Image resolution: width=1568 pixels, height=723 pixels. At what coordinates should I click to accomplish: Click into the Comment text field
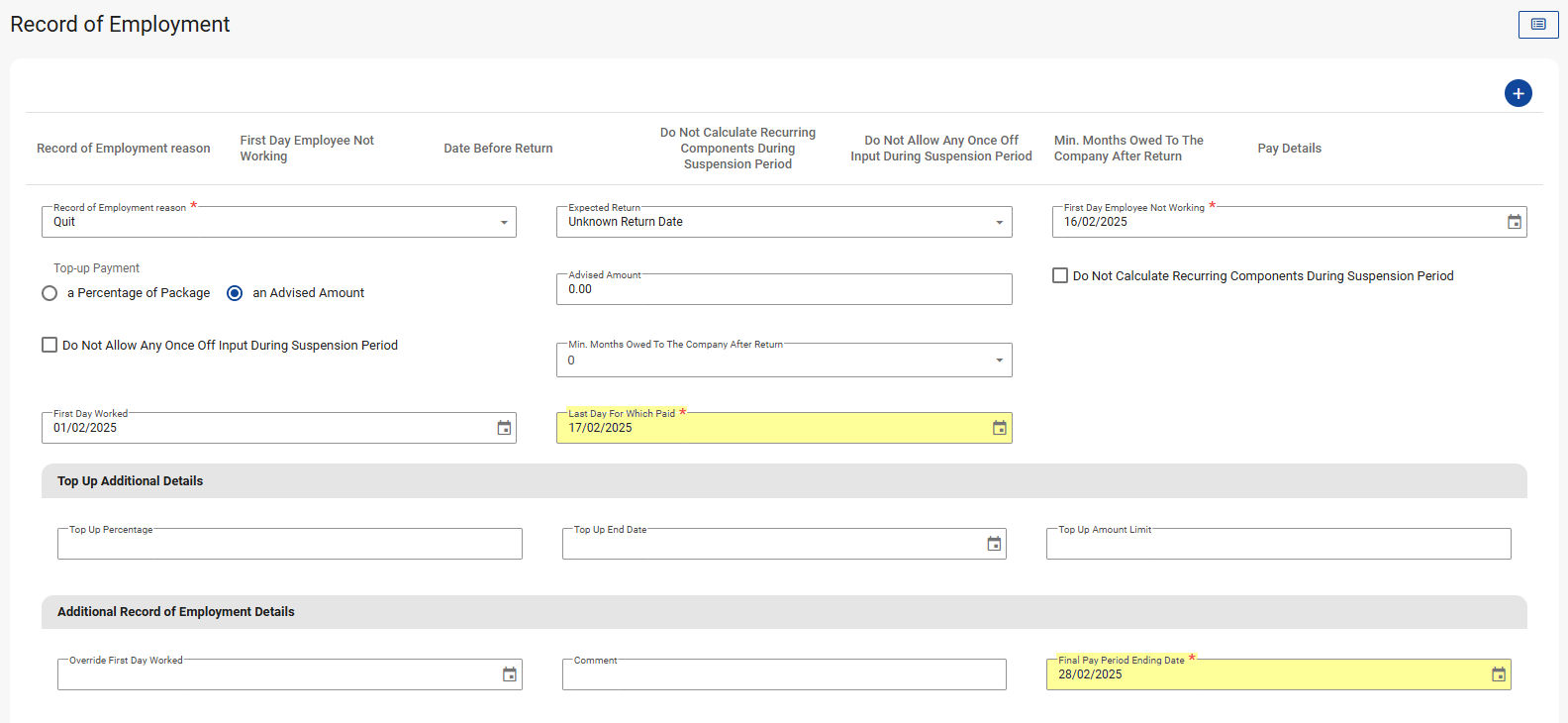click(782, 674)
